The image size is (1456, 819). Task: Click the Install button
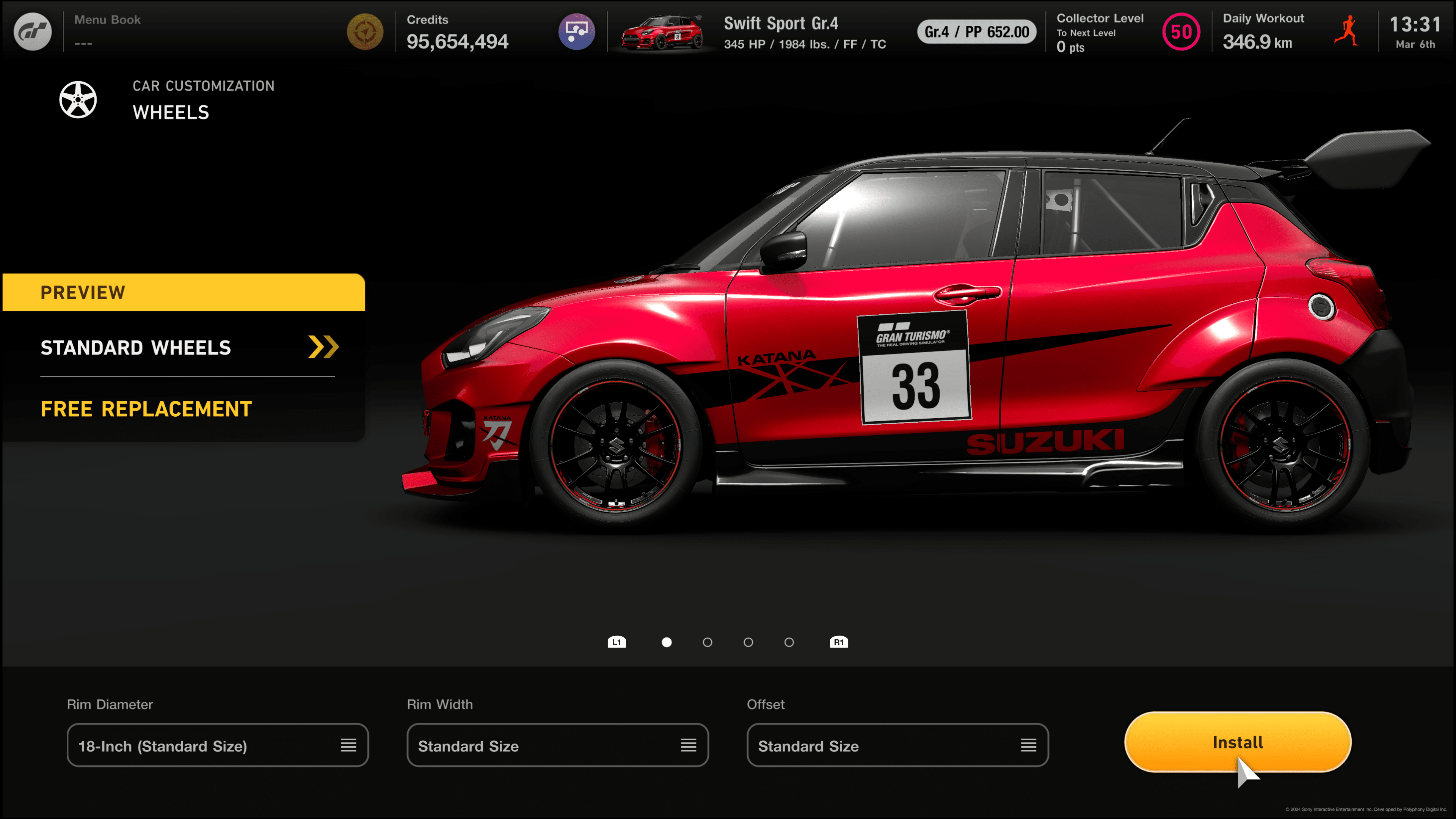[1238, 742]
